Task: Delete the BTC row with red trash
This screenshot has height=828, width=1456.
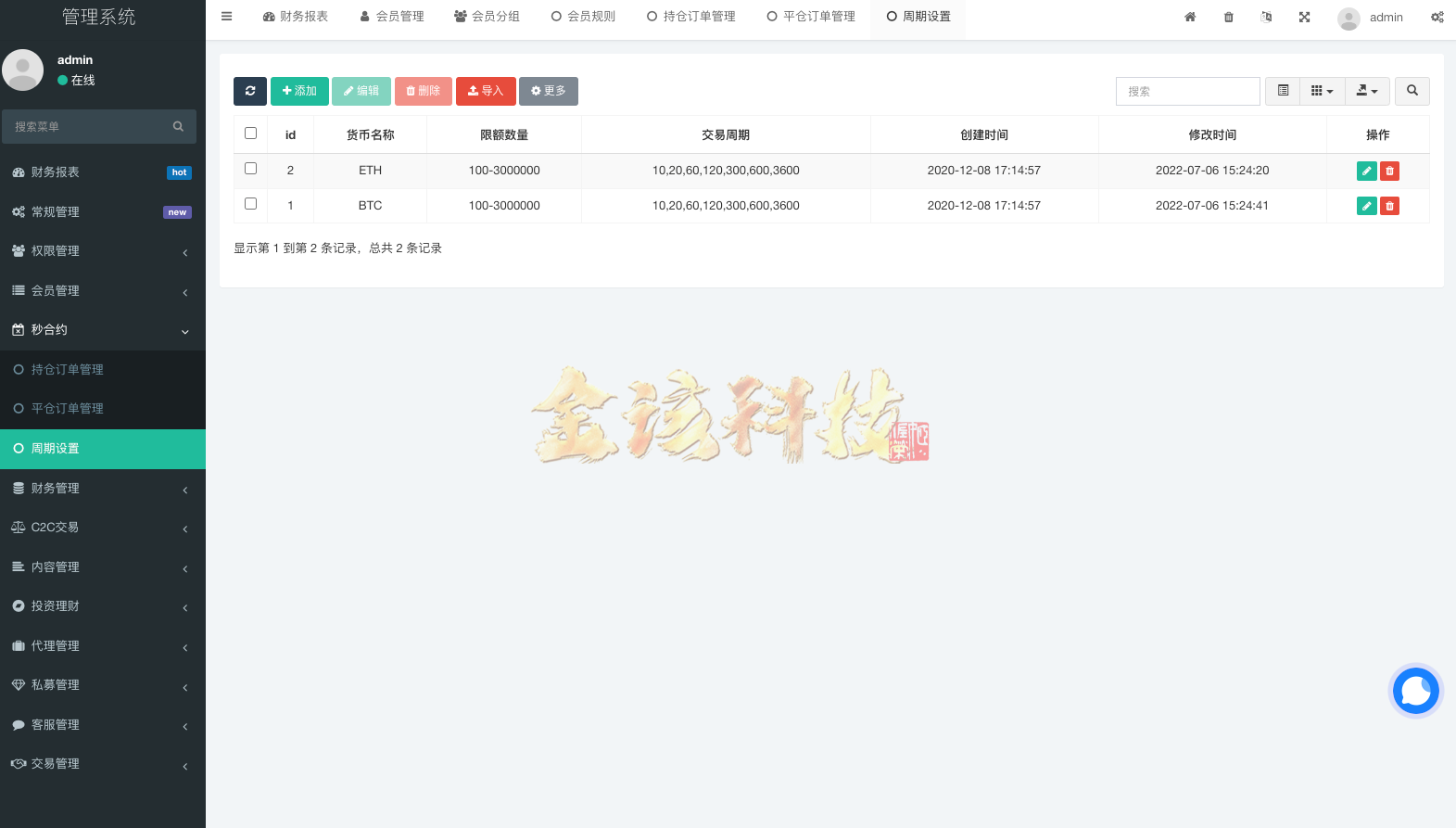Action: point(1389,206)
